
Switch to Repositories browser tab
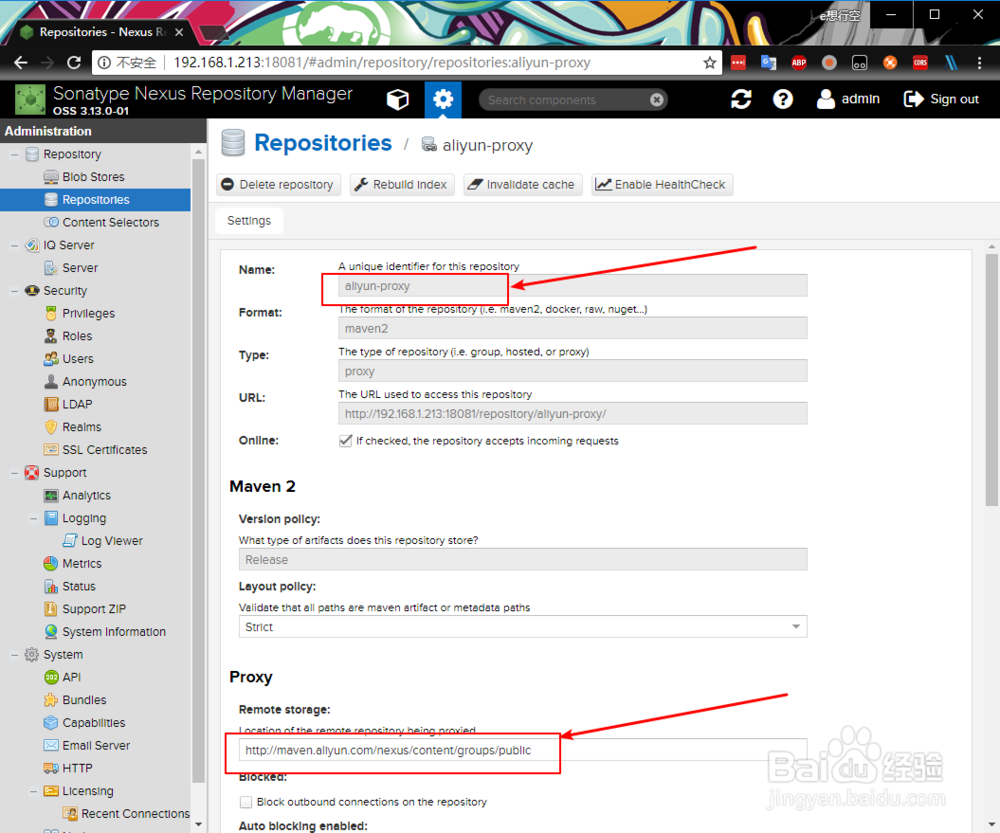(102, 32)
